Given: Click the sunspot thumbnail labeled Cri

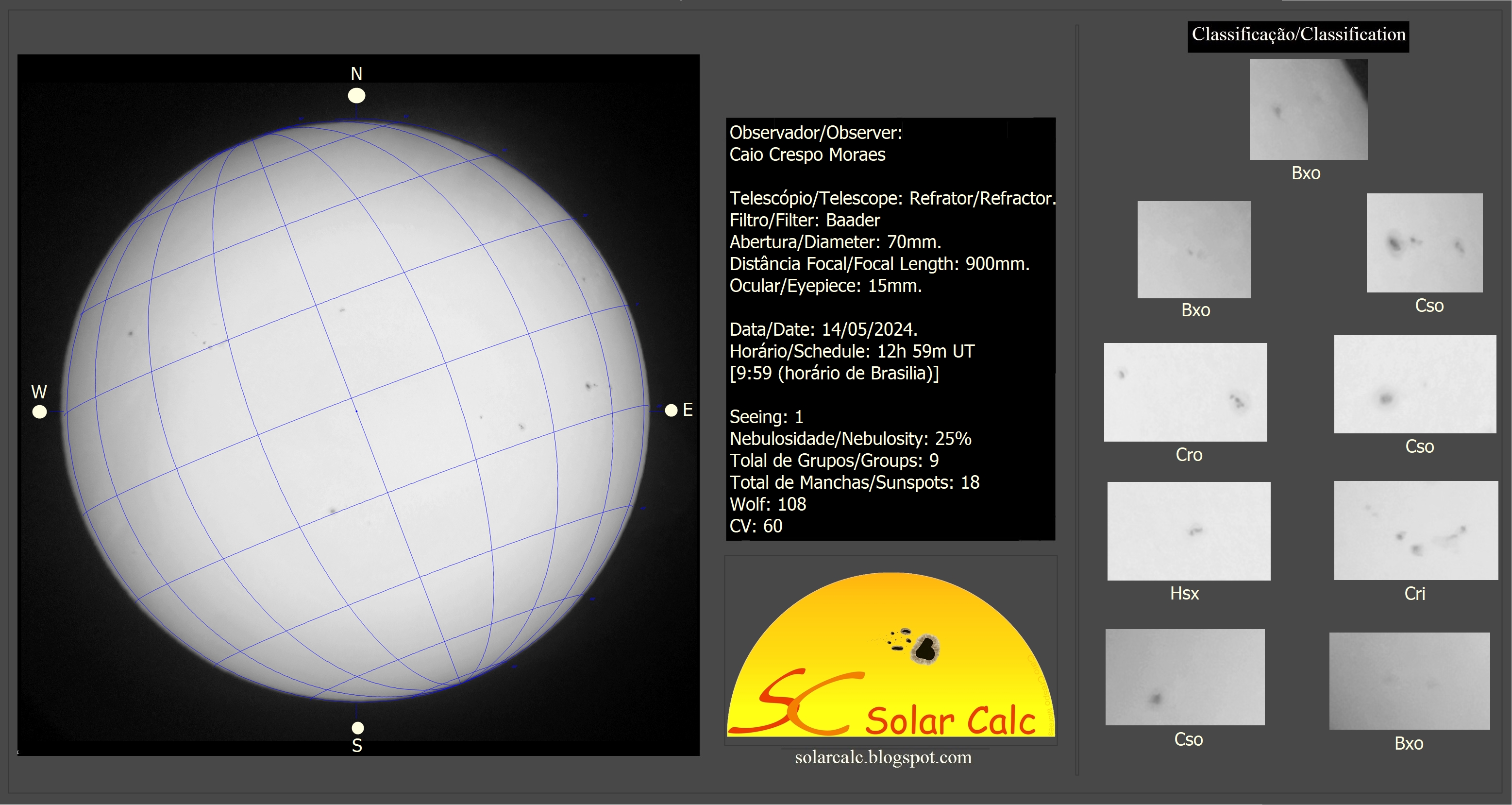Looking at the screenshot, I should 1415,530.
